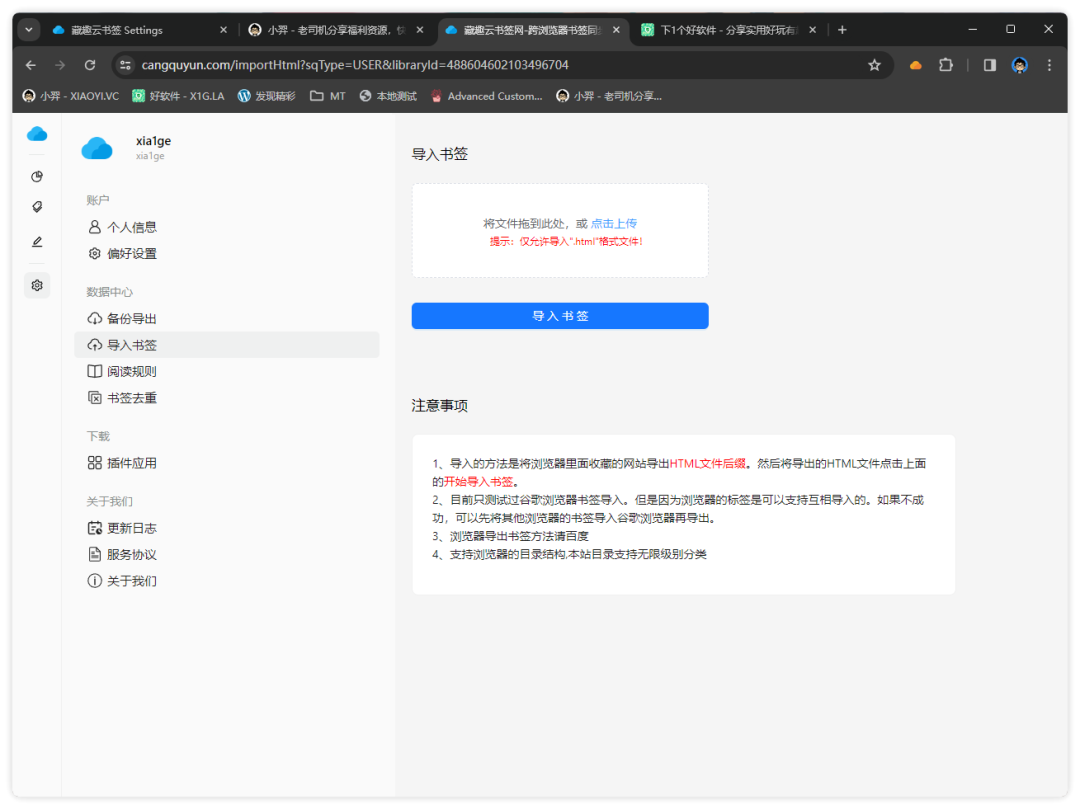
Task: Click the tag icon in left rail
Action: pos(37,208)
